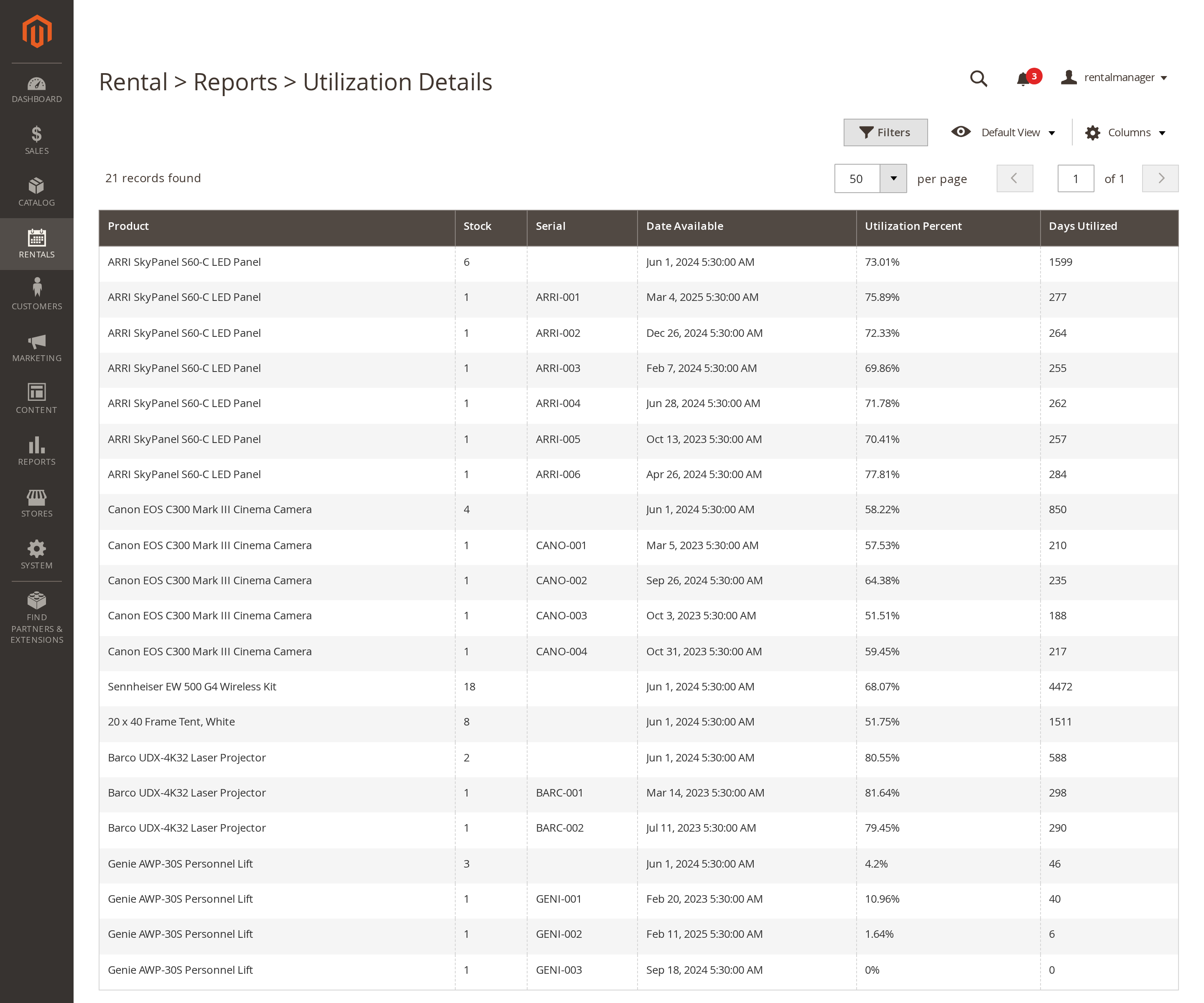Click the user account avatar icon

tap(1068, 77)
